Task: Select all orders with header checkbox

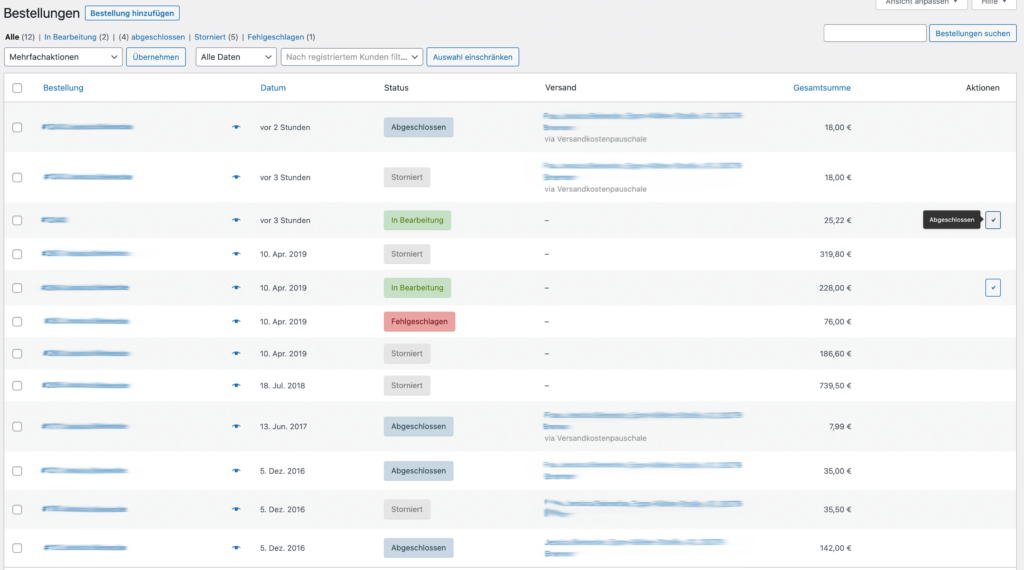Action: click(17, 87)
